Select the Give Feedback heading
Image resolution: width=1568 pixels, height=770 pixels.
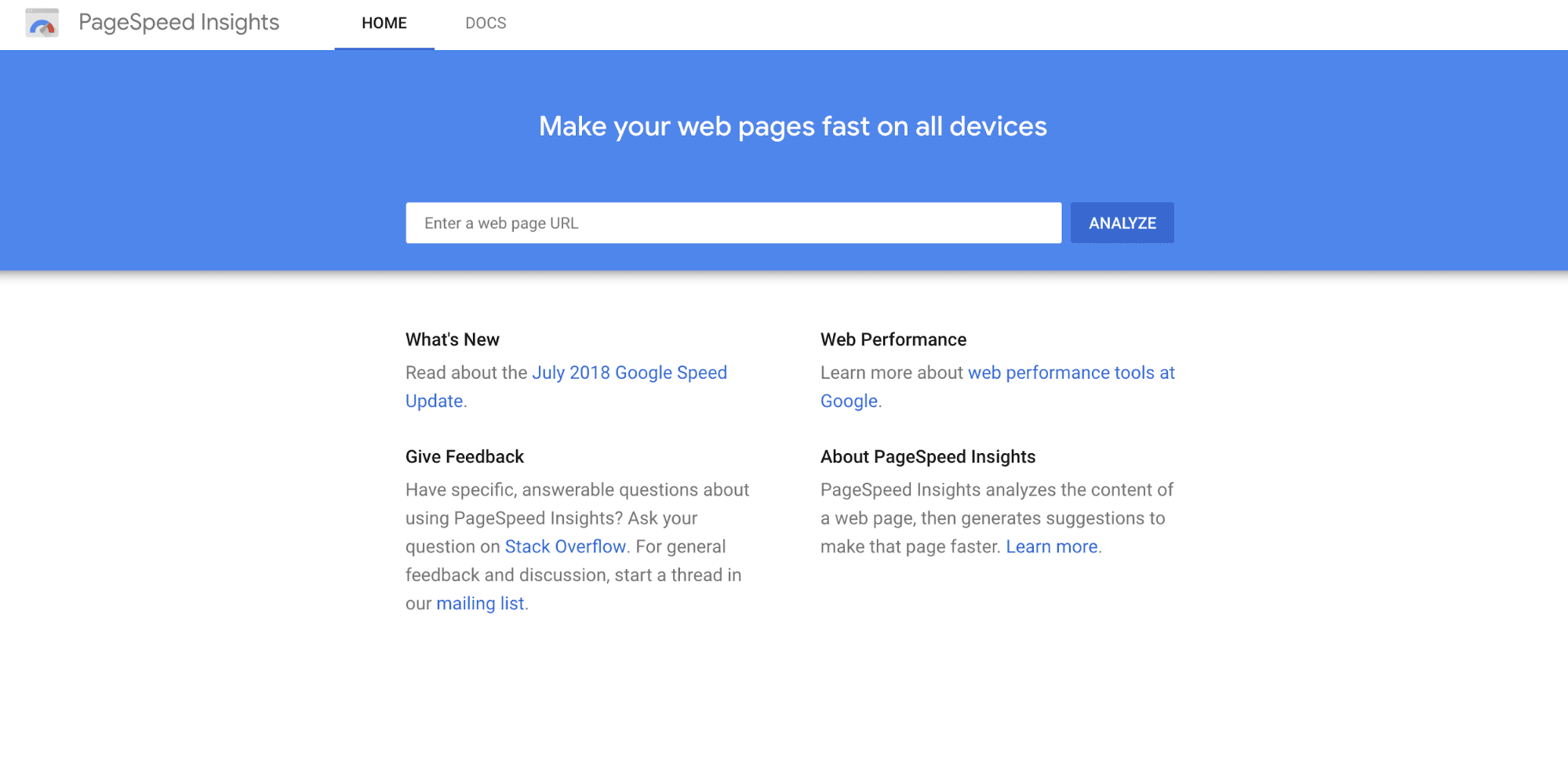[464, 457]
